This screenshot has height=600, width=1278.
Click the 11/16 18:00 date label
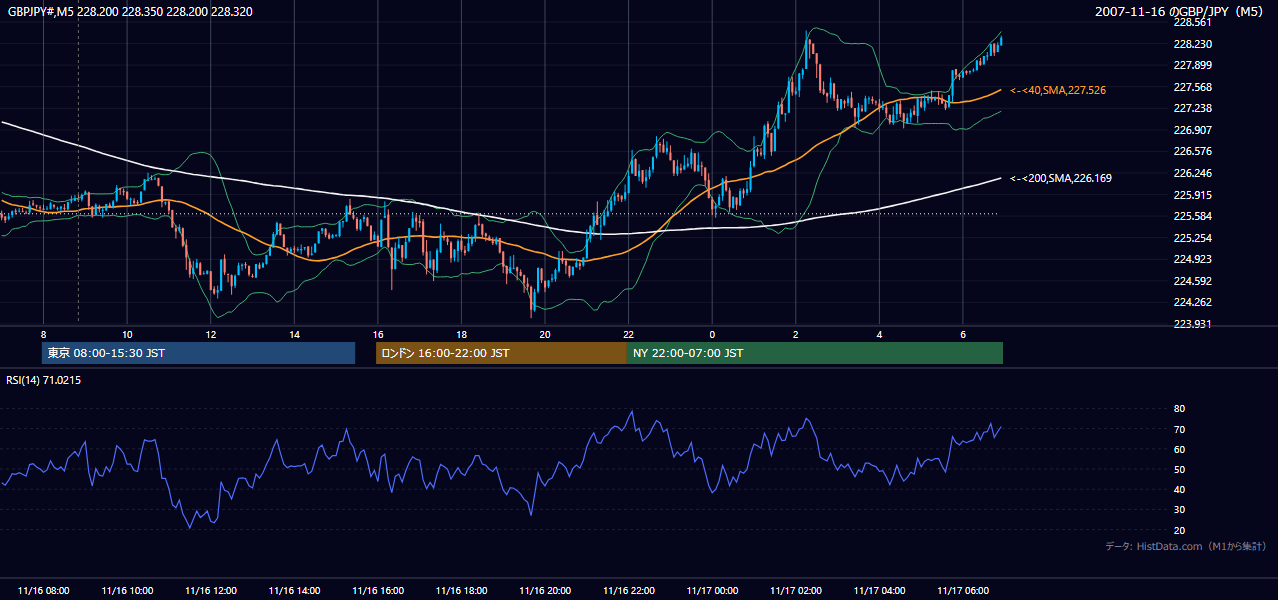click(x=461, y=591)
